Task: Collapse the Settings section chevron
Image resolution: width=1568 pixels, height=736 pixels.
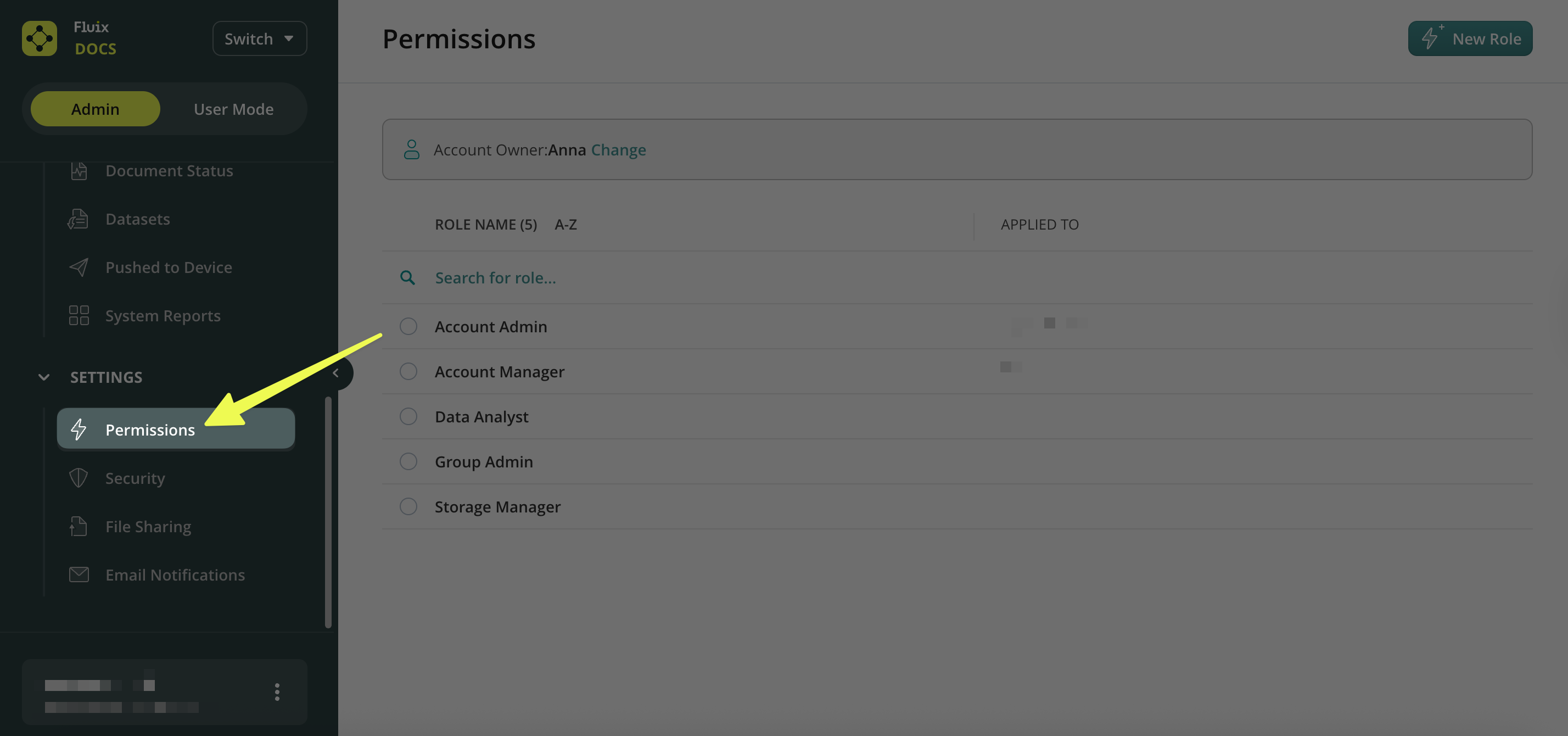Action: point(44,377)
